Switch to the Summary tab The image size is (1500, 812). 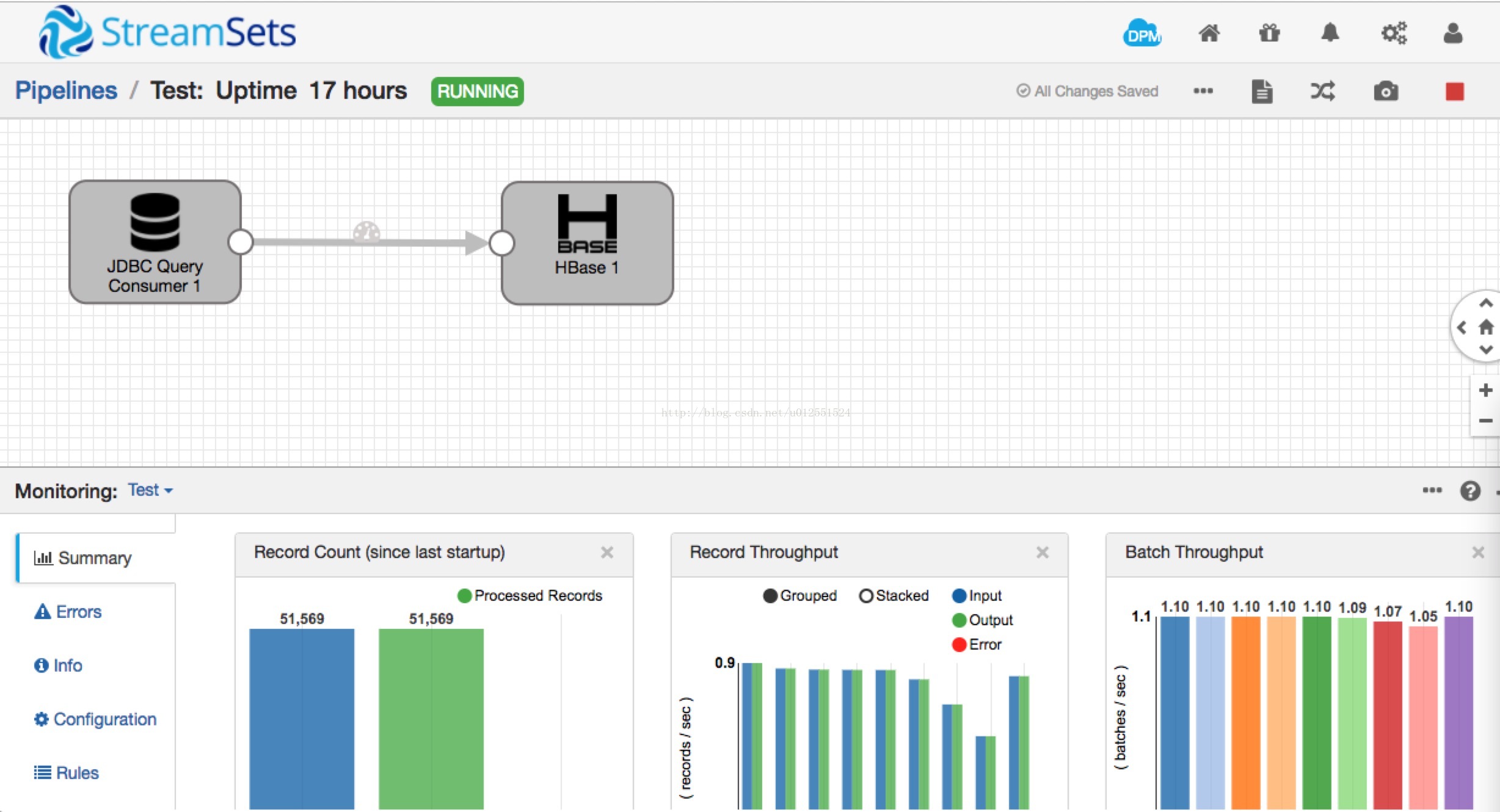pos(96,558)
